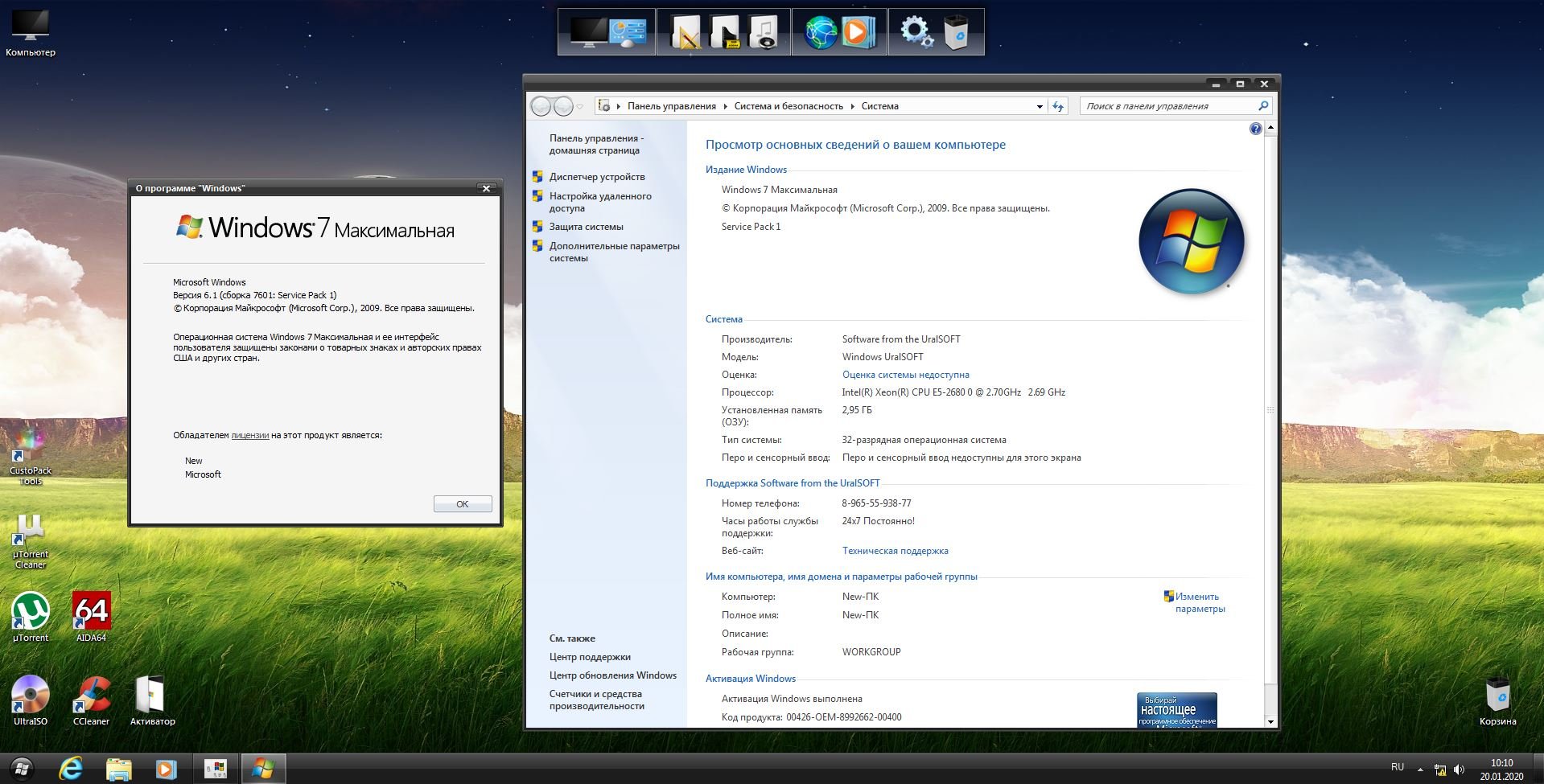
Task: Show hidden tray icons arrow
Action: tap(1420, 770)
